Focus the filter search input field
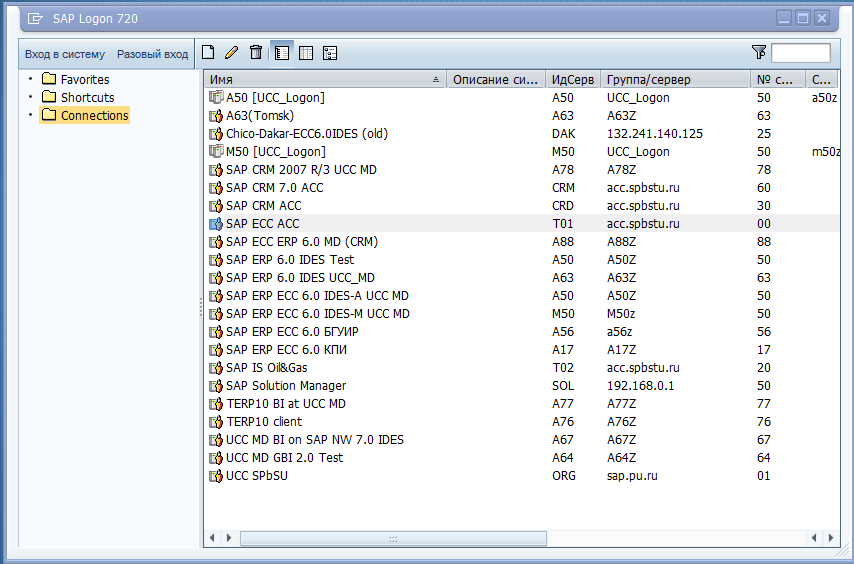The image size is (854, 564). pyautogui.click(x=801, y=53)
